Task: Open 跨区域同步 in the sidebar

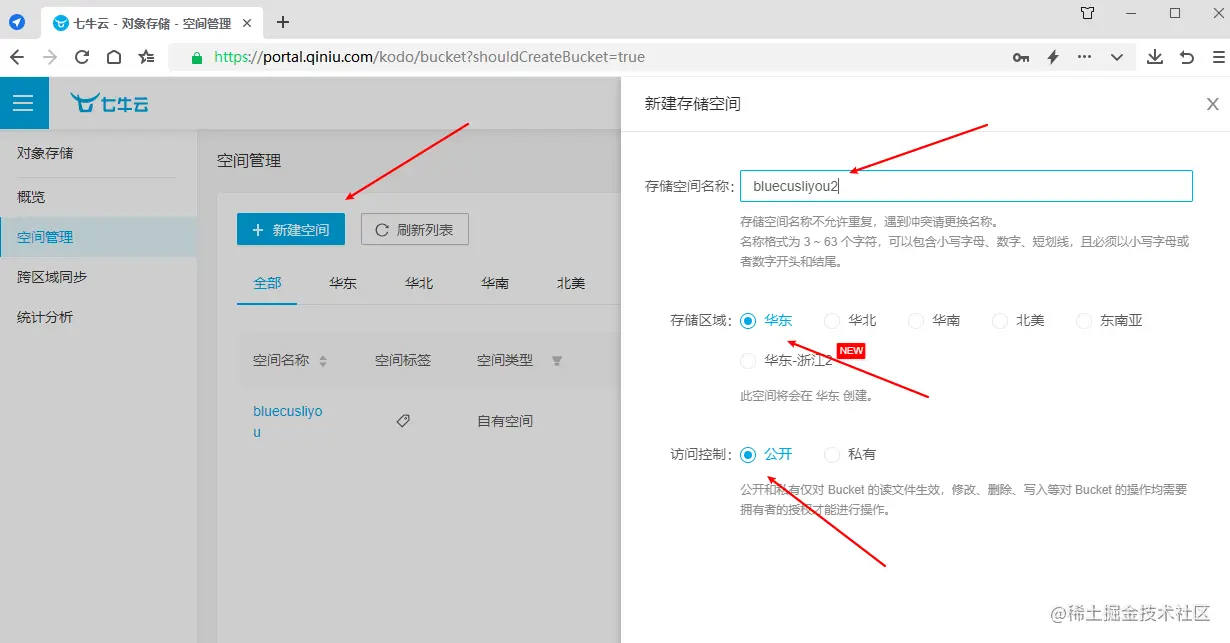Action: [98, 277]
